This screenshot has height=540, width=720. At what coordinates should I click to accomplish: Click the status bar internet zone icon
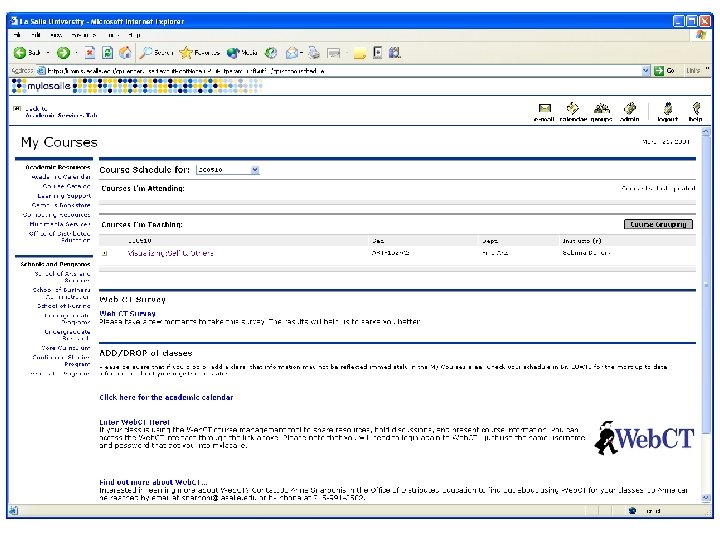pos(632,511)
